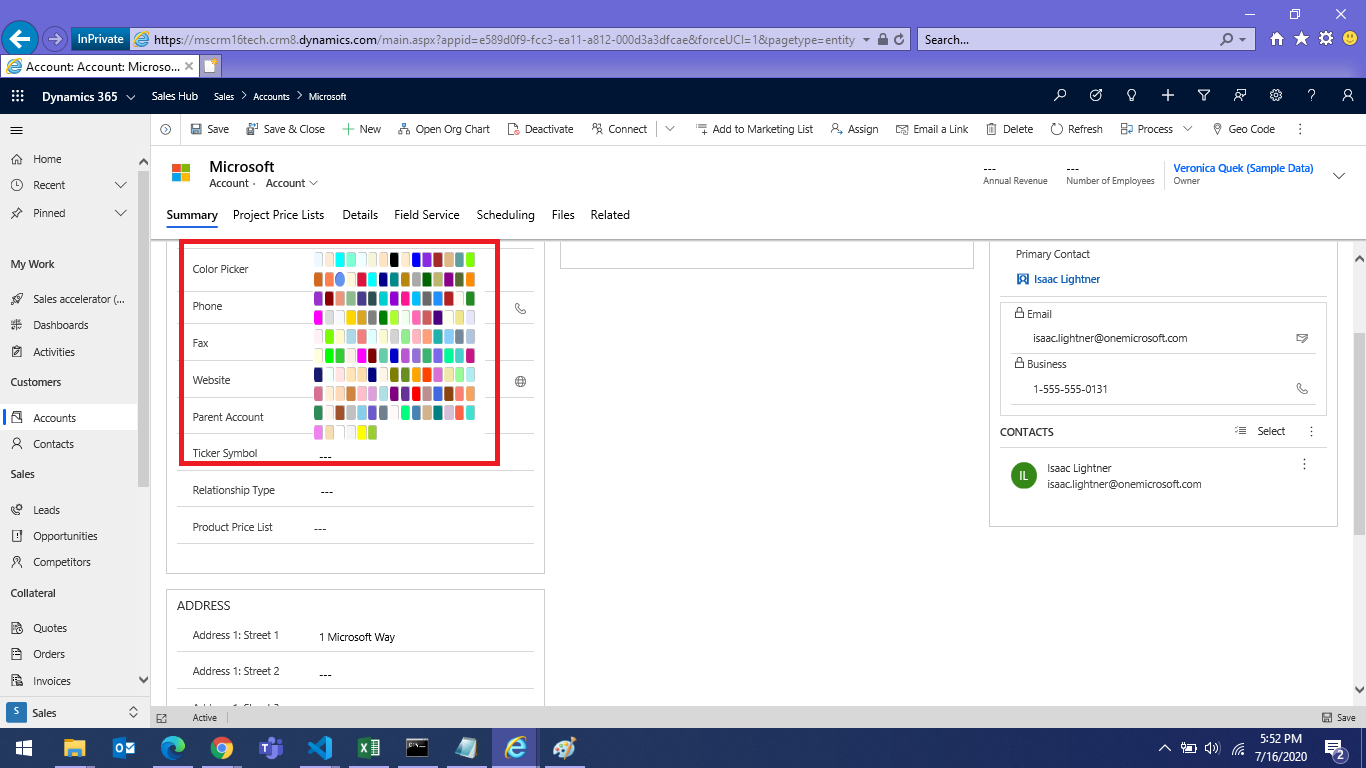
Task: Toggle the hamburger site map menu
Action: click(x=17, y=131)
